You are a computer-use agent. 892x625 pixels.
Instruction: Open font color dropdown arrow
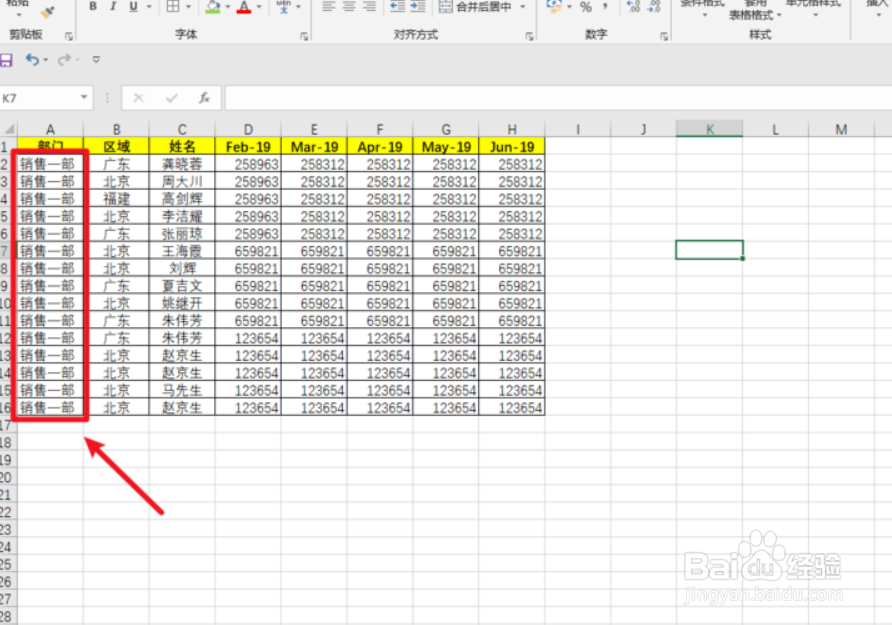[x=259, y=7]
